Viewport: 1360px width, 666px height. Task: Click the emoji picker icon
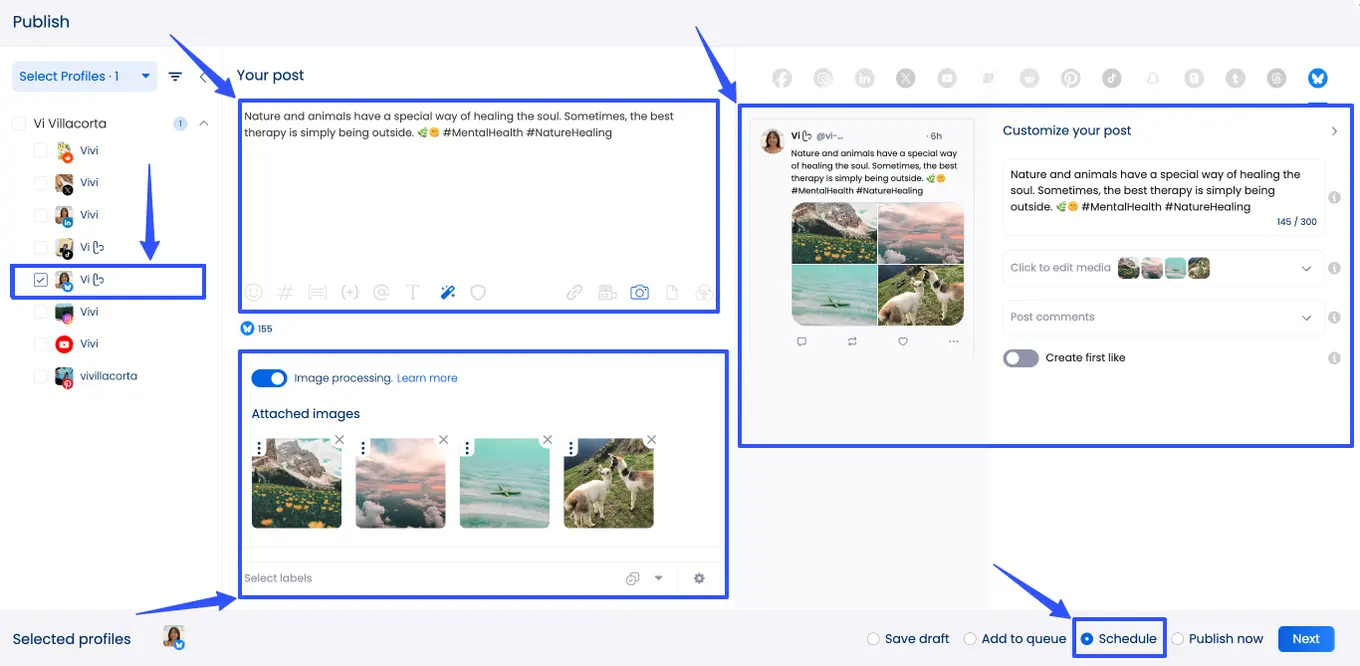click(254, 292)
